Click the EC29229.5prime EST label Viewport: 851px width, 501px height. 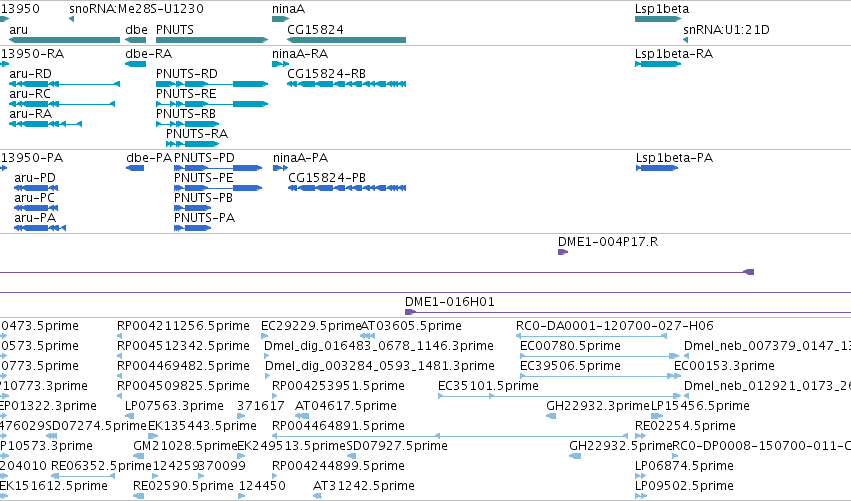[311, 326]
